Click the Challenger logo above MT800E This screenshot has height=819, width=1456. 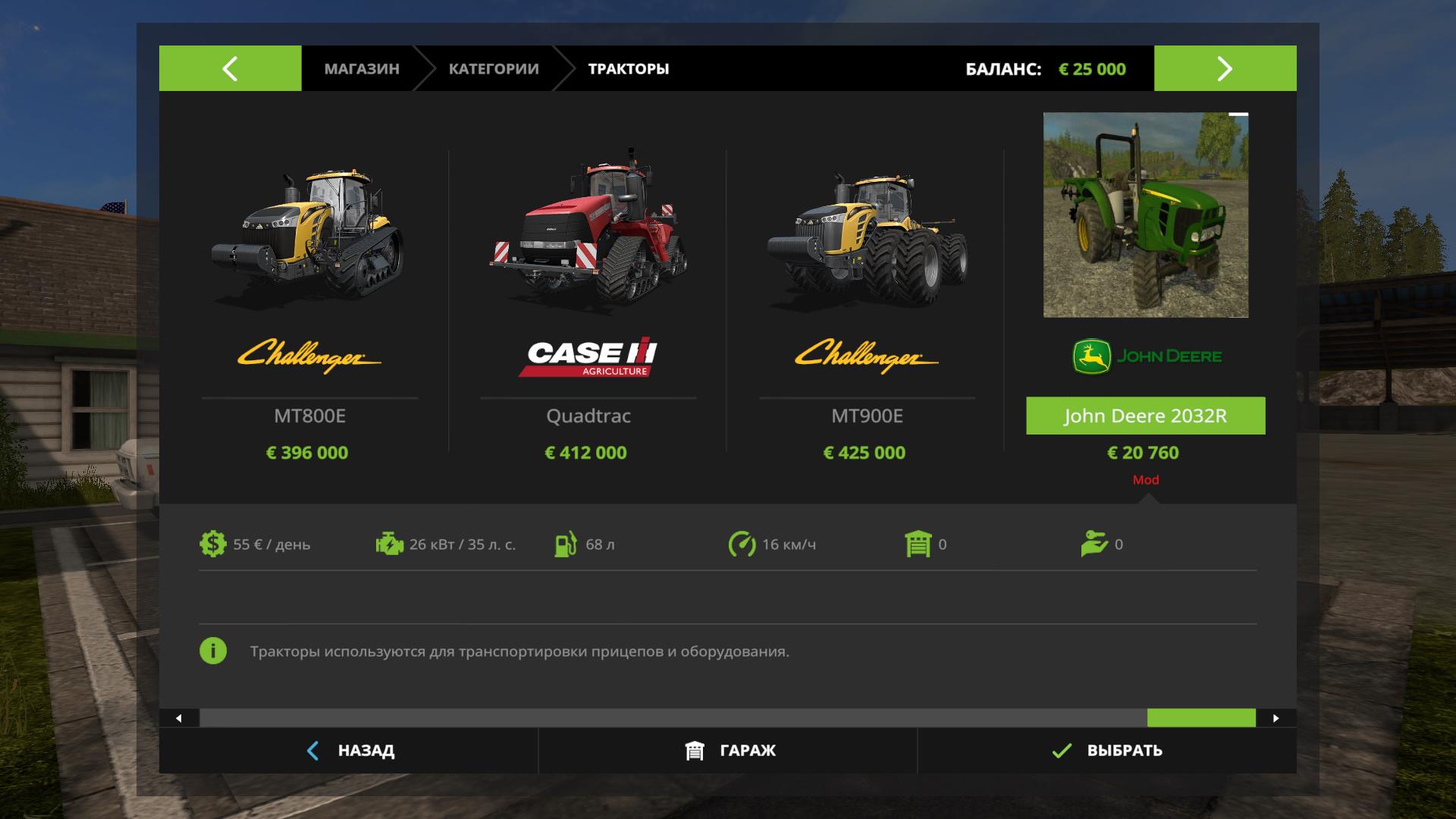point(309,356)
